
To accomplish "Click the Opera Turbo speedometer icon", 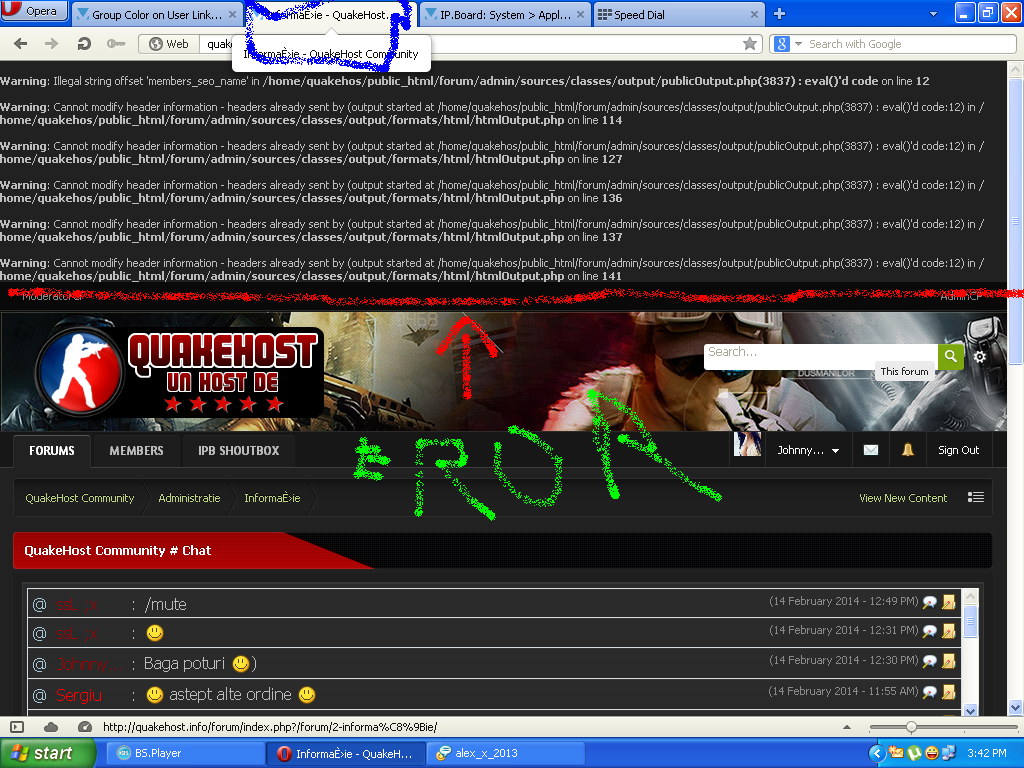I will tap(84, 727).
